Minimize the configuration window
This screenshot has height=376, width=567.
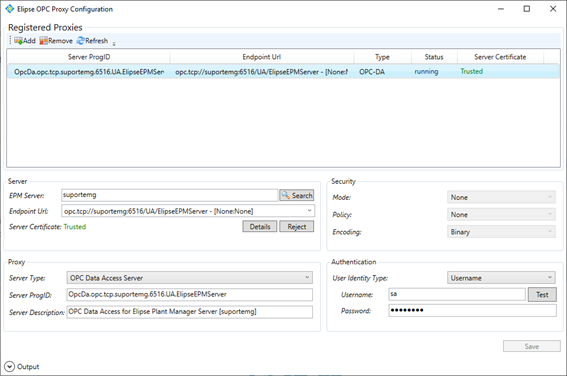pyautogui.click(x=501, y=9)
